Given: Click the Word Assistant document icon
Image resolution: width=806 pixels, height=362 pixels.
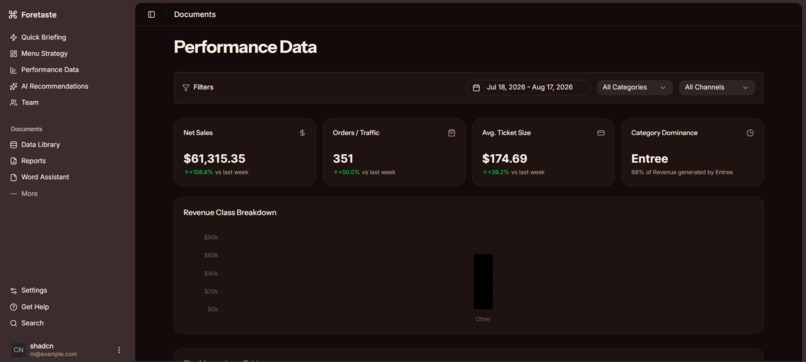Looking at the screenshot, I should [x=13, y=177].
